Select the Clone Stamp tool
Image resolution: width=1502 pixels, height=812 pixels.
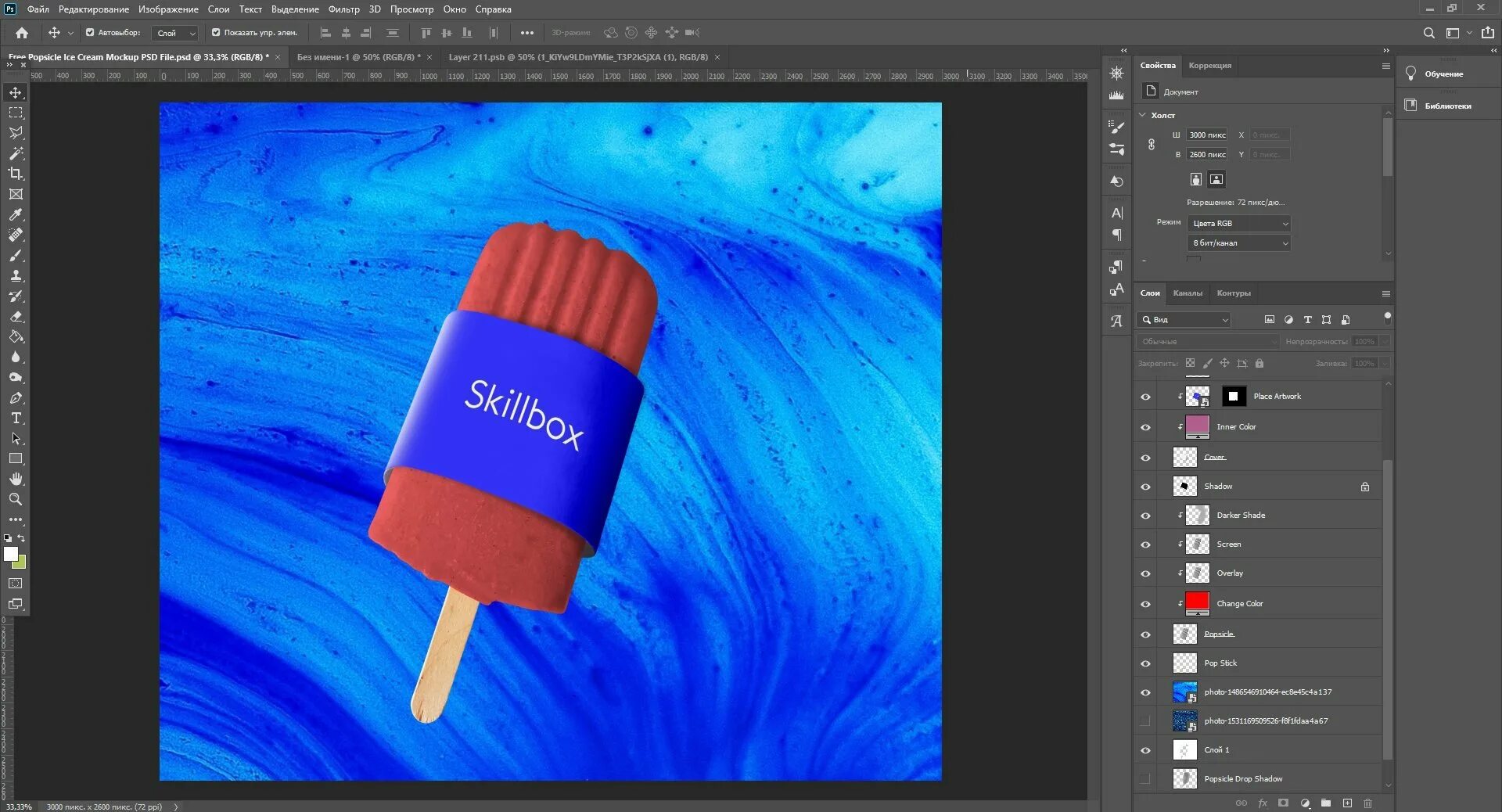tap(16, 275)
